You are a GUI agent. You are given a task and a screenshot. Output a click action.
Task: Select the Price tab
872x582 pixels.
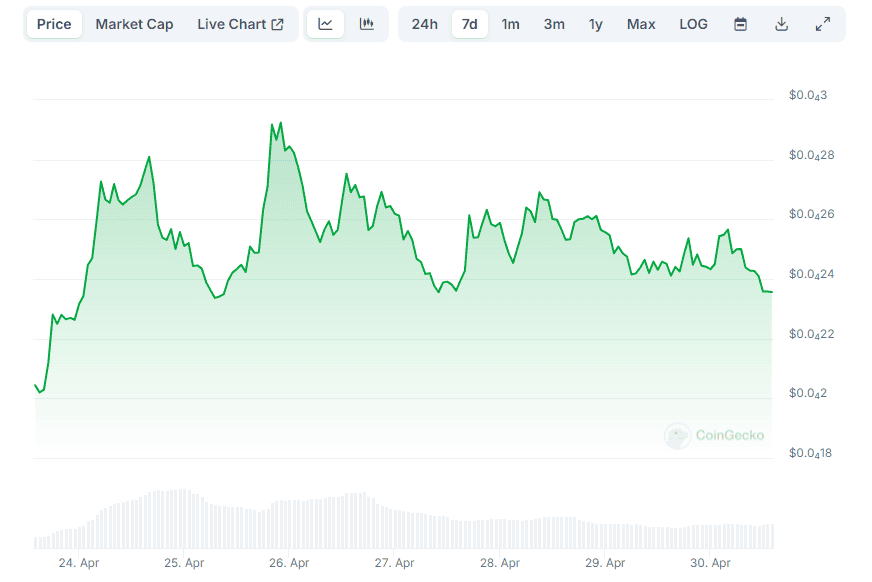point(54,24)
